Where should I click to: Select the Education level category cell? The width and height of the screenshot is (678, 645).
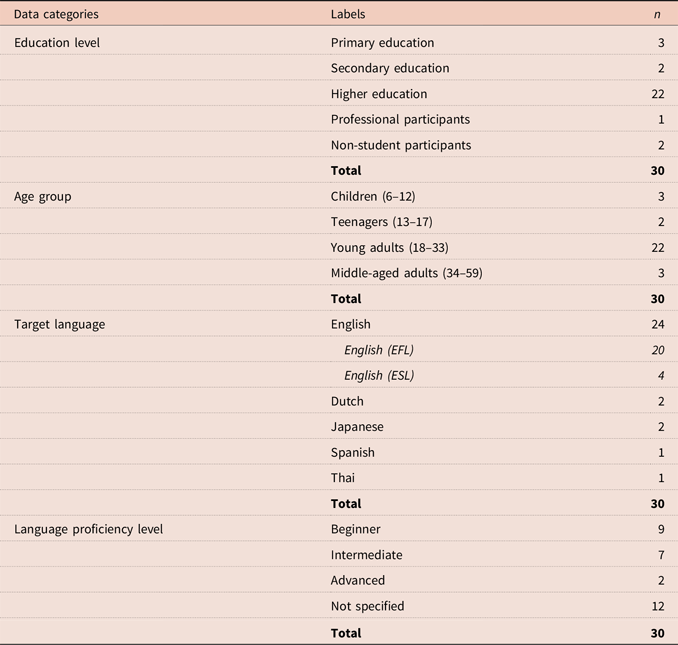coord(57,43)
